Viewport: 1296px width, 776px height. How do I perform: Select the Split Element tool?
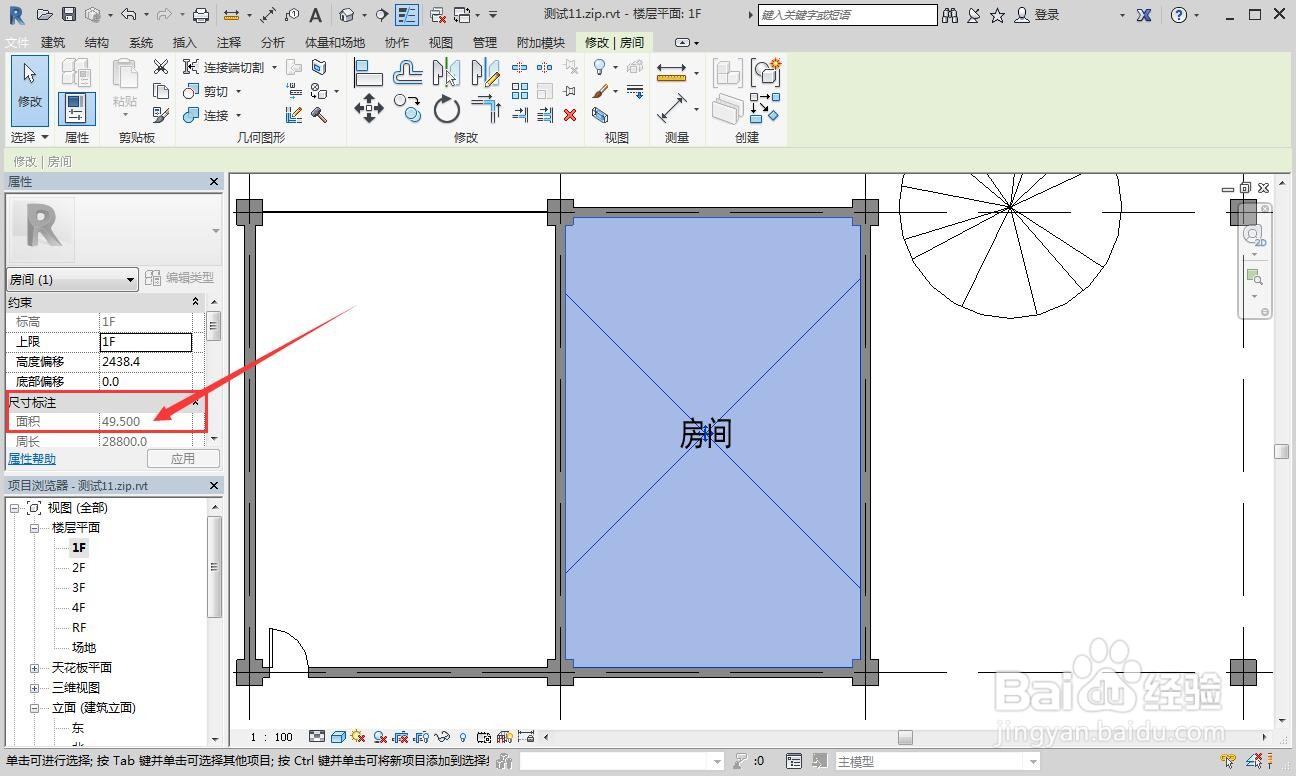coord(520,67)
